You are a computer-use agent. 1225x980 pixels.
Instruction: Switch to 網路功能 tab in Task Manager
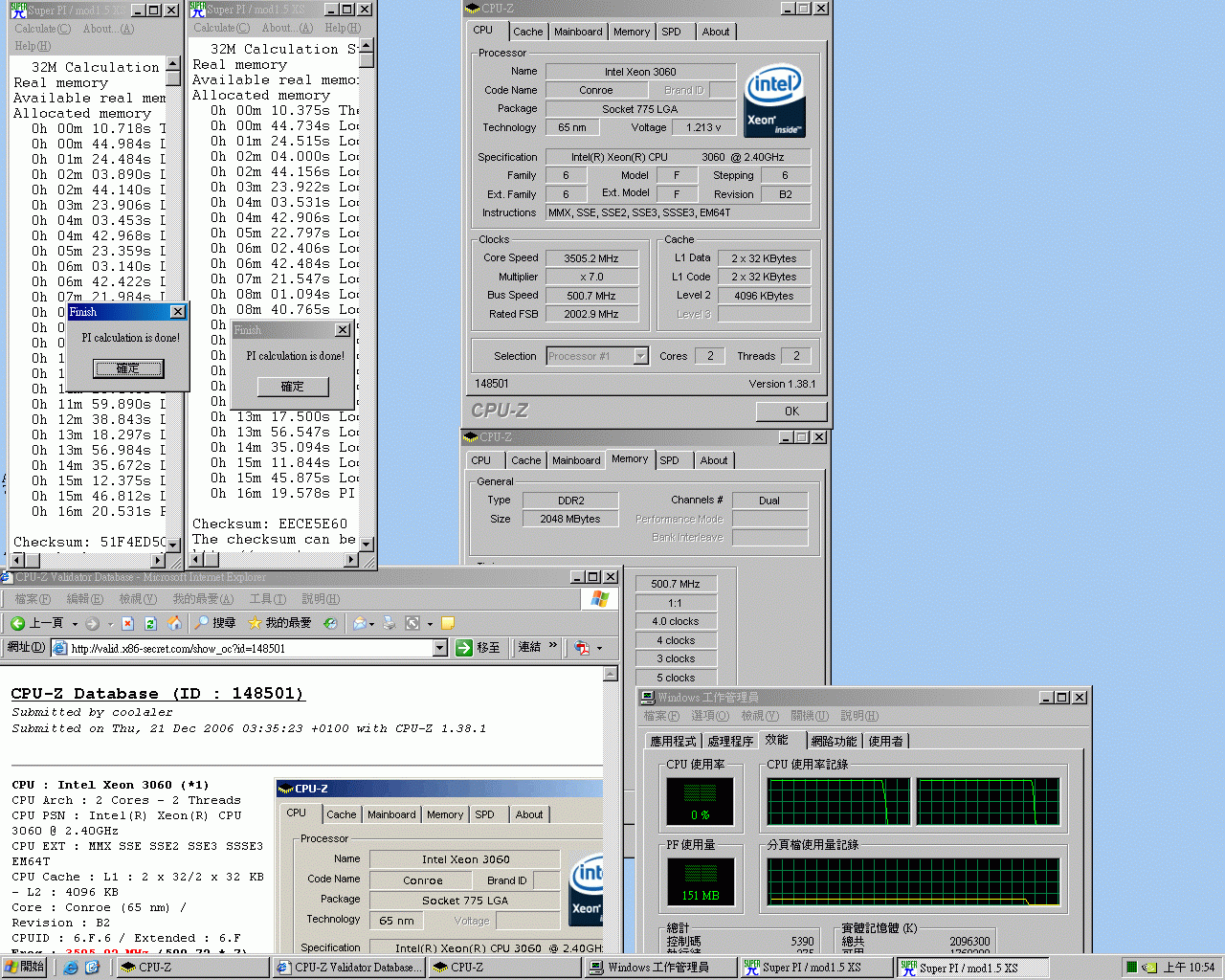click(834, 741)
